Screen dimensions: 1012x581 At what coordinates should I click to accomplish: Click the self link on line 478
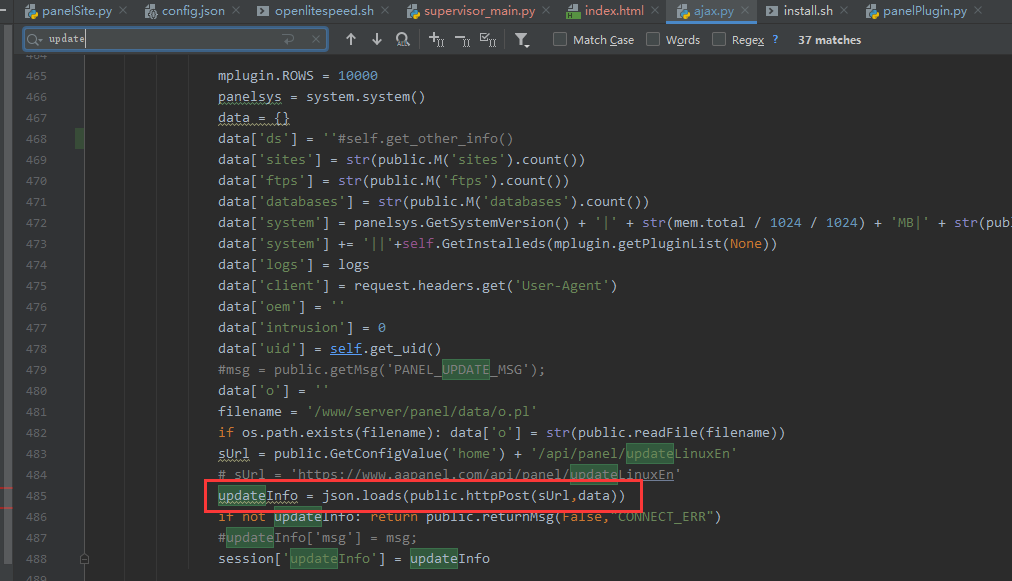(345, 348)
